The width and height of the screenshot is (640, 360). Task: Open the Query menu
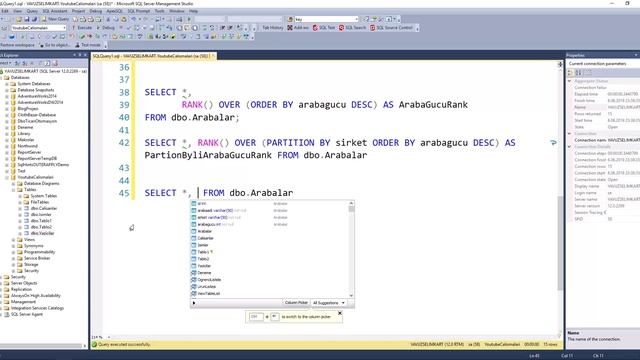(32, 11)
